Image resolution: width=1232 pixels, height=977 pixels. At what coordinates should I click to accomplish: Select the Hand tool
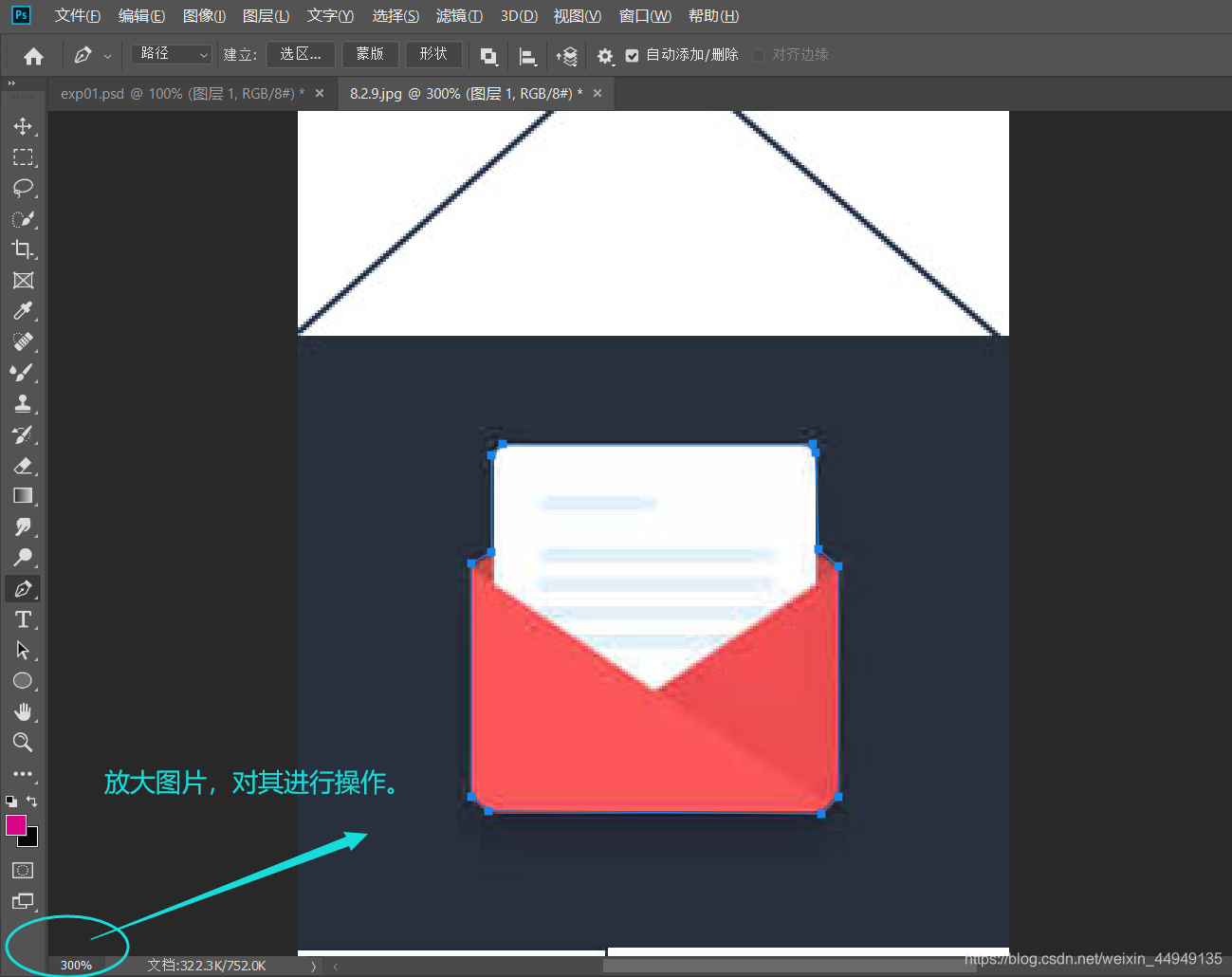[23, 712]
